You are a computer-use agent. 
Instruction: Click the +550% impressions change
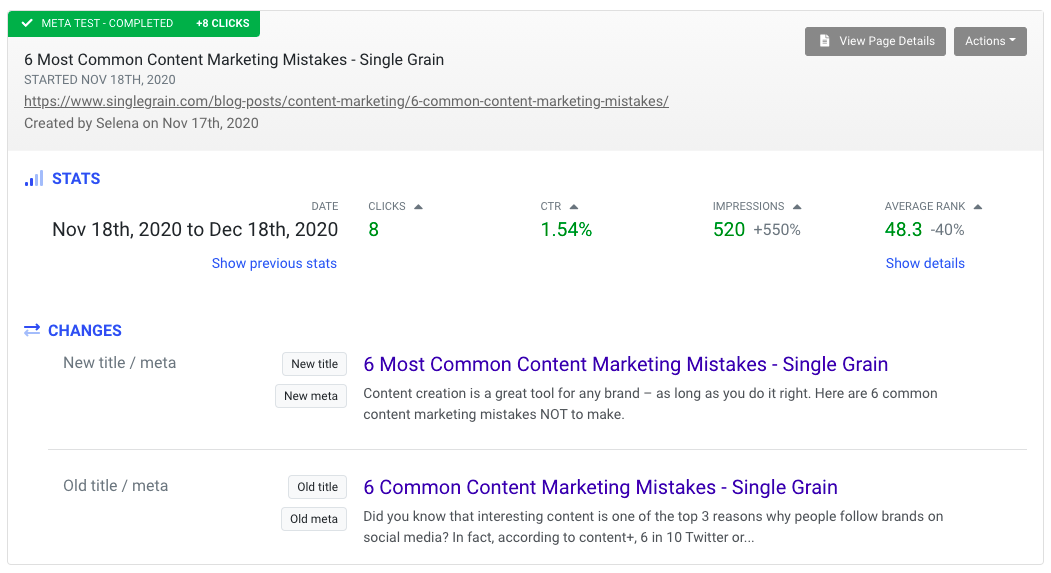coord(777,230)
